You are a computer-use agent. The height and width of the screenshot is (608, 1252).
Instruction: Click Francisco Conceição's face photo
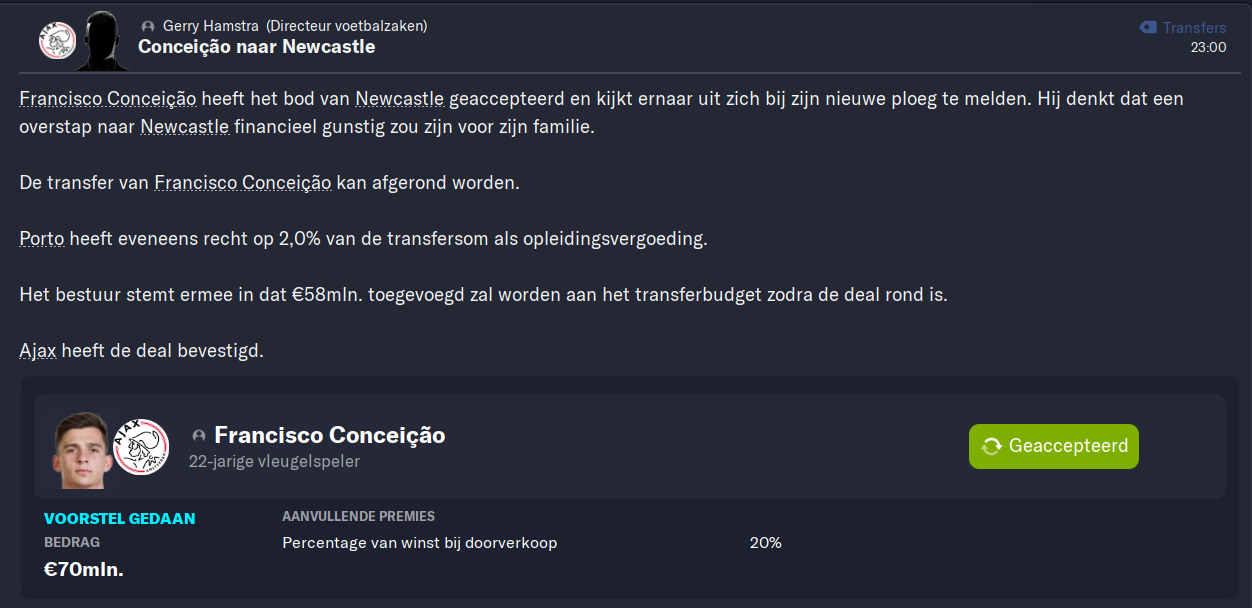82,448
